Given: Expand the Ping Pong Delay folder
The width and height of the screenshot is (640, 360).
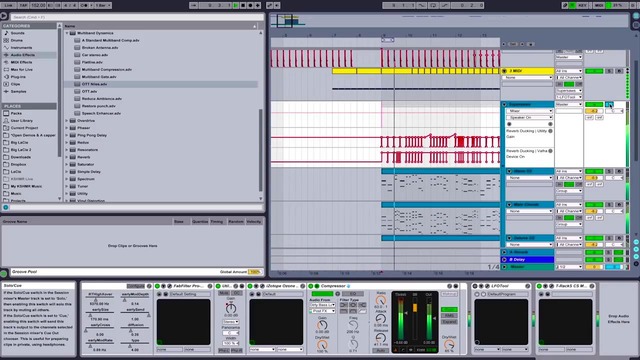Looking at the screenshot, I should coord(67,135).
